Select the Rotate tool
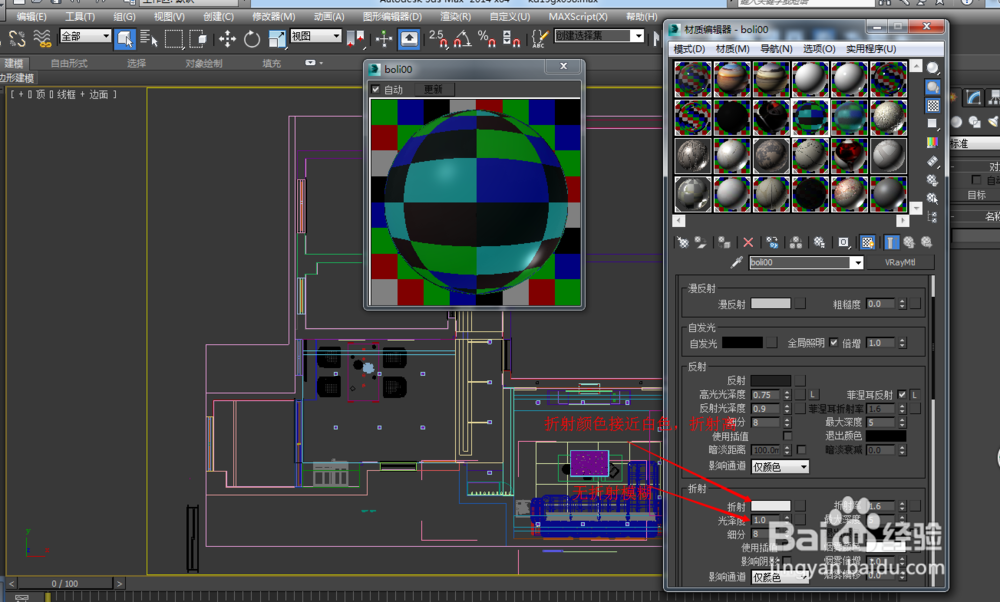Screen dimensions: 1000x602 [x=252, y=39]
